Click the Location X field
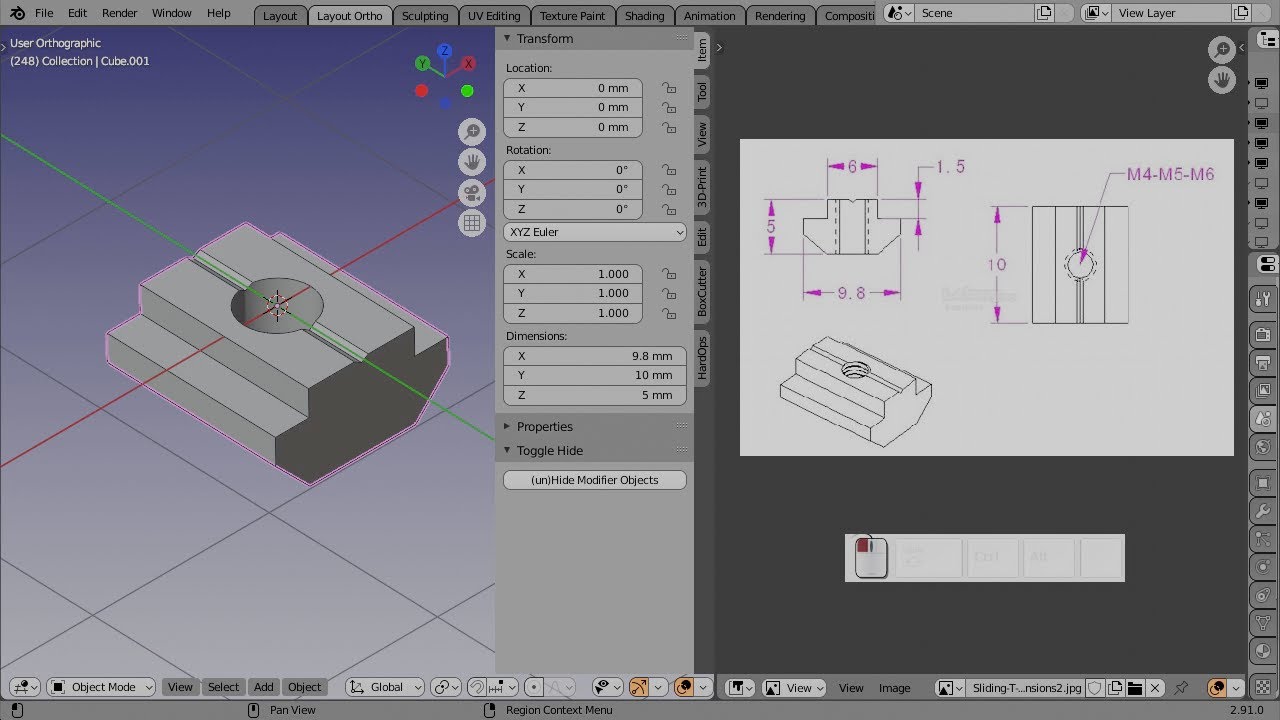The width and height of the screenshot is (1280, 720). (x=573, y=88)
